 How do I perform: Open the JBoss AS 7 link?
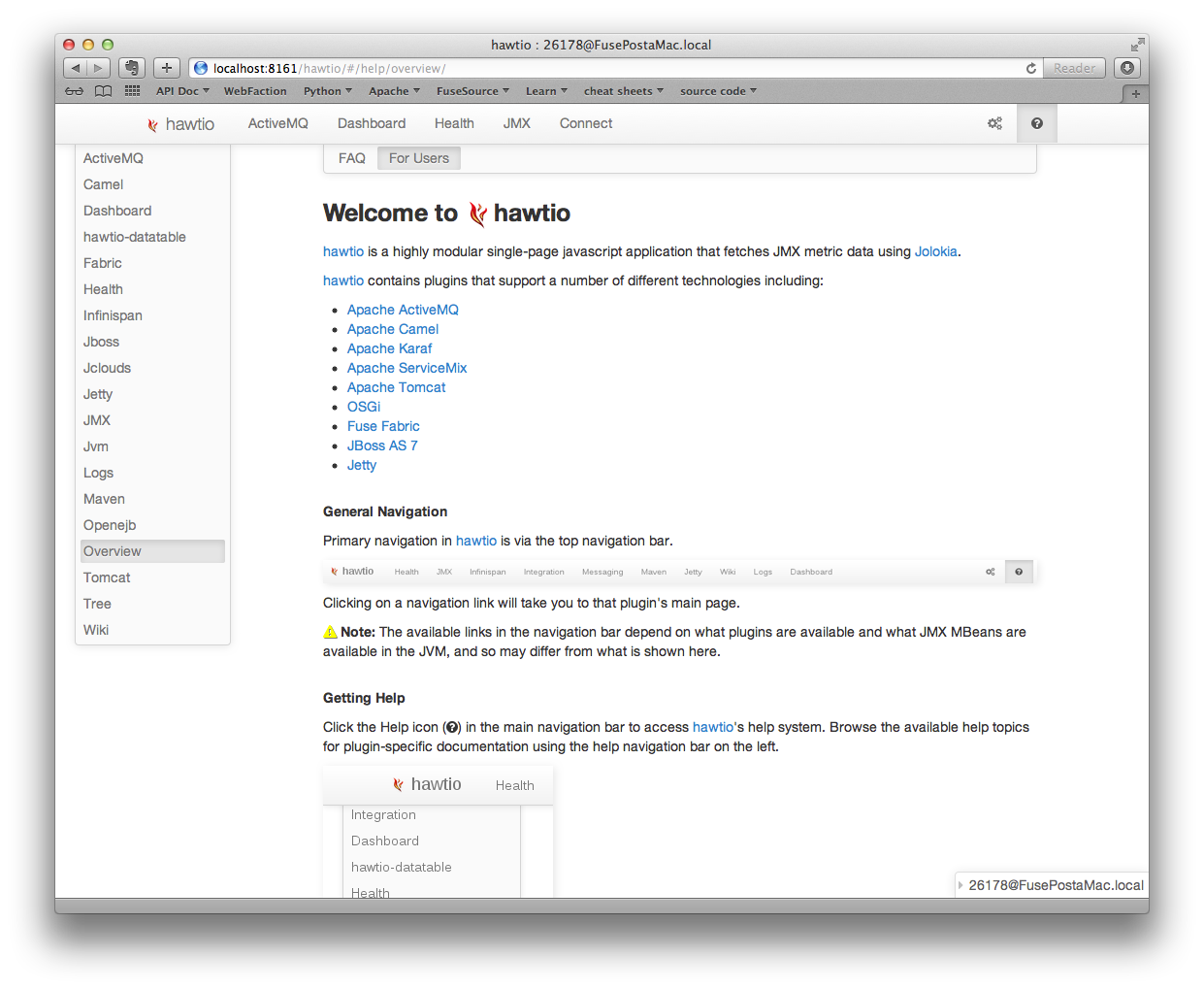[382, 445]
